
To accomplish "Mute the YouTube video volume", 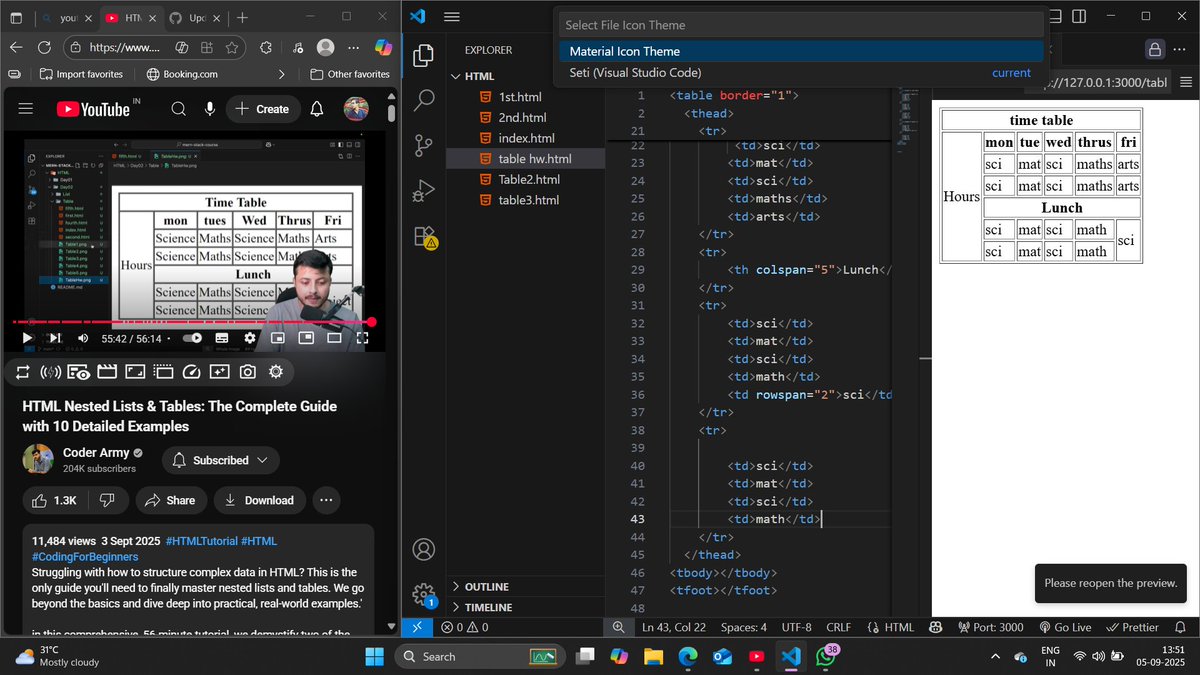I will click(83, 338).
